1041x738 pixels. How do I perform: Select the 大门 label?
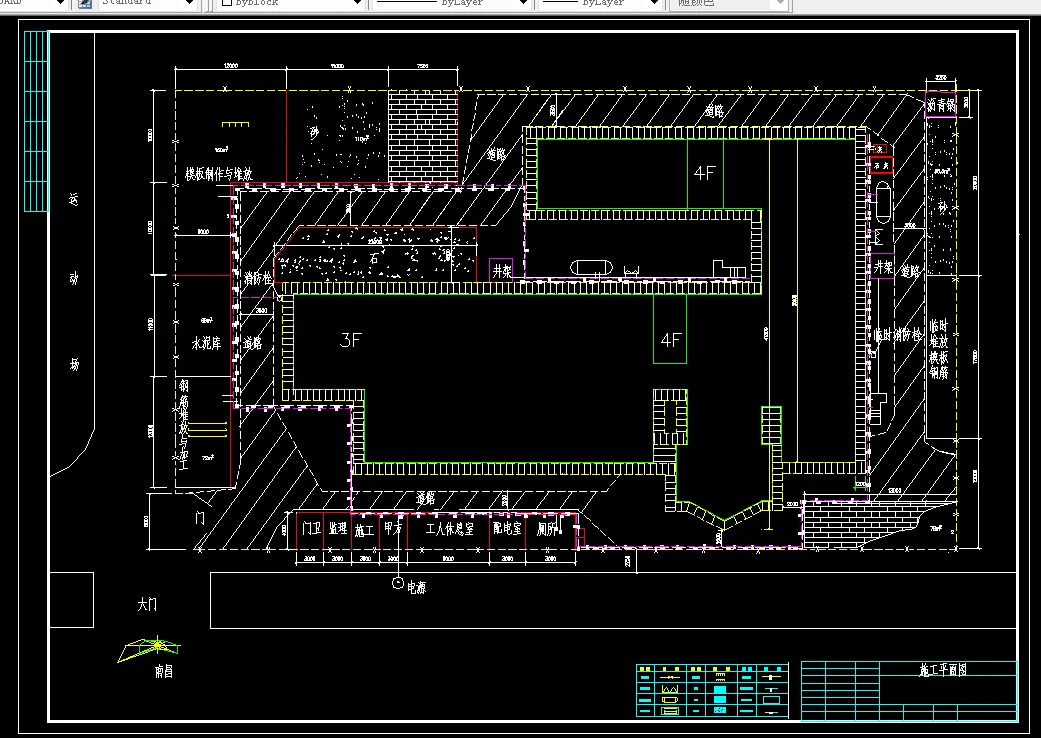147,604
